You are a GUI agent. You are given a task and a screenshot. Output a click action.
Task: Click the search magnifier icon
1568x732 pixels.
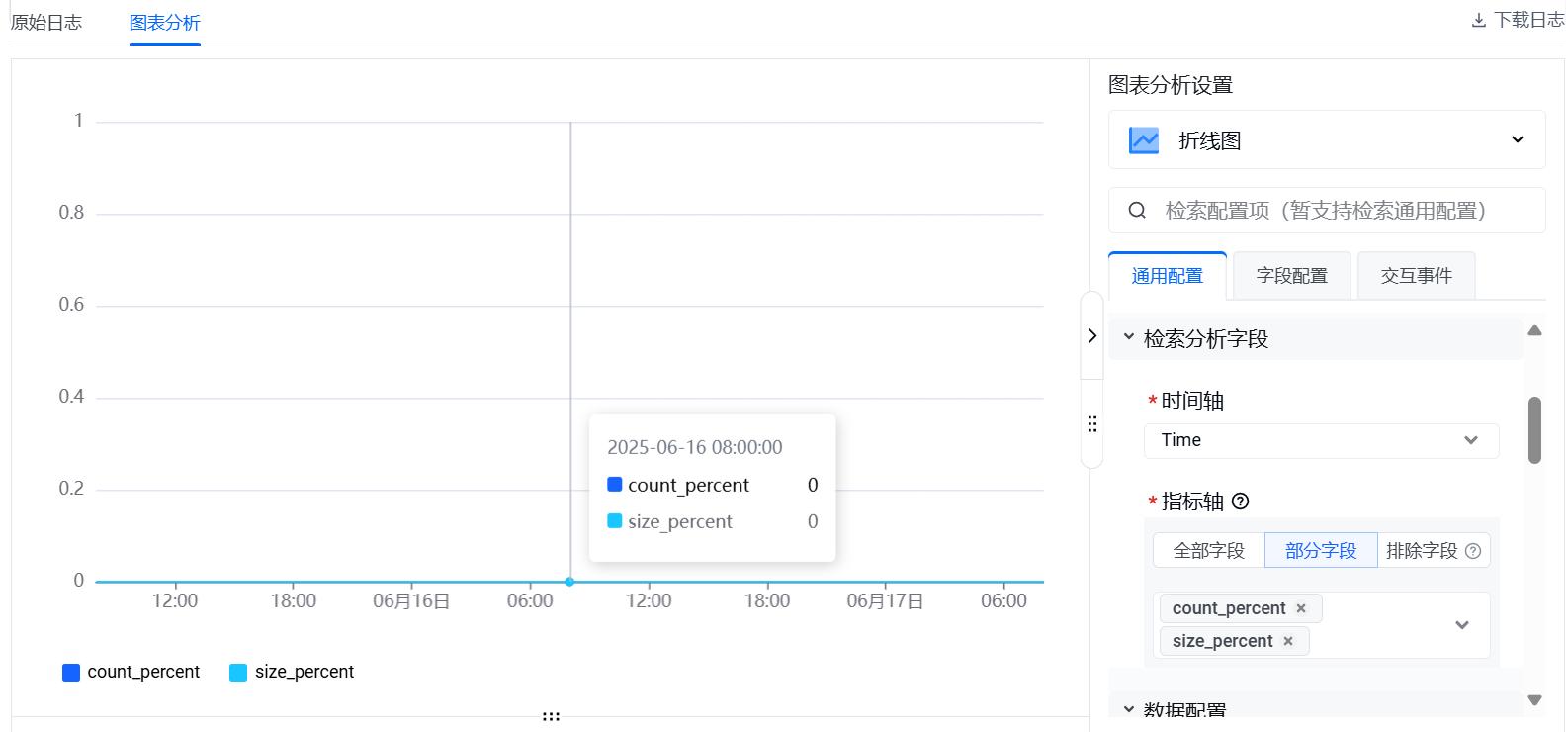pos(1137,211)
